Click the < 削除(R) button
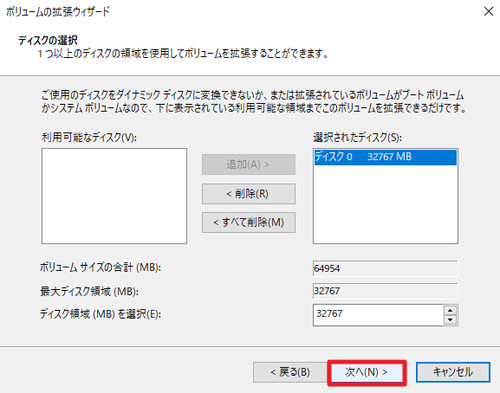 (249, 194)
